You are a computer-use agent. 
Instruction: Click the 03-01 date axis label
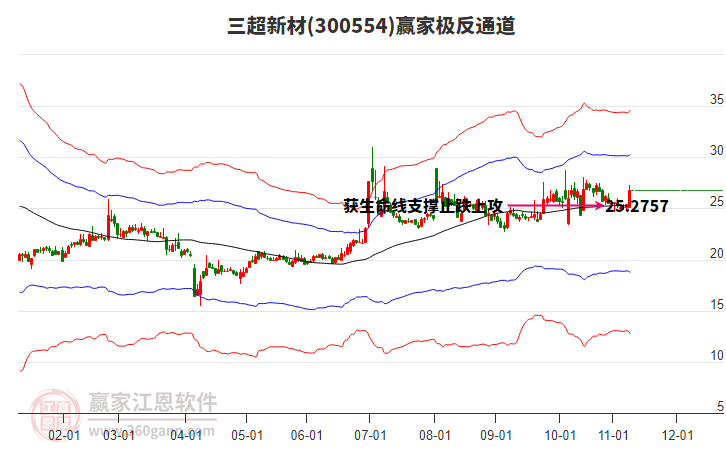click(x=119, y=435)
